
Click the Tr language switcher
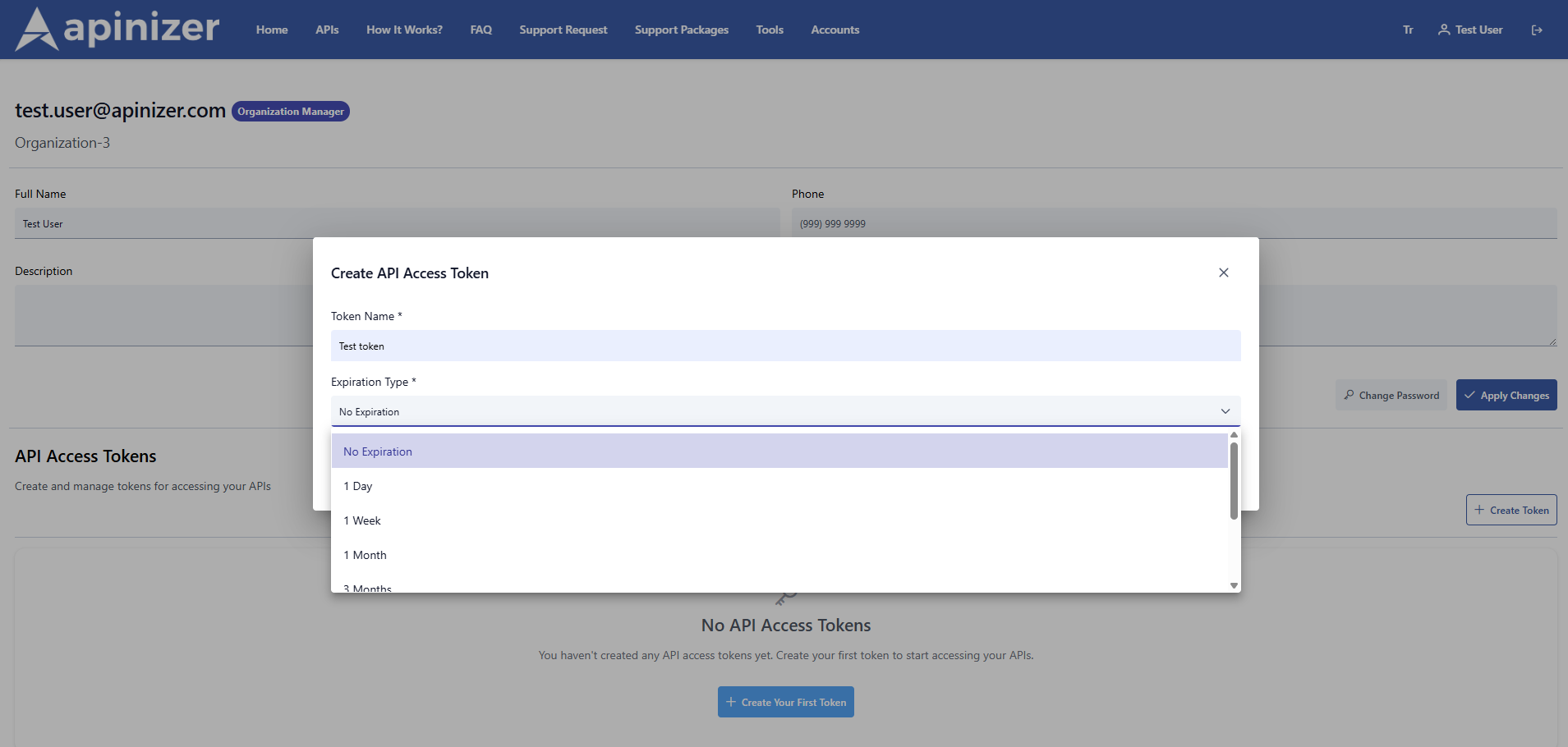coord(1408,30)
